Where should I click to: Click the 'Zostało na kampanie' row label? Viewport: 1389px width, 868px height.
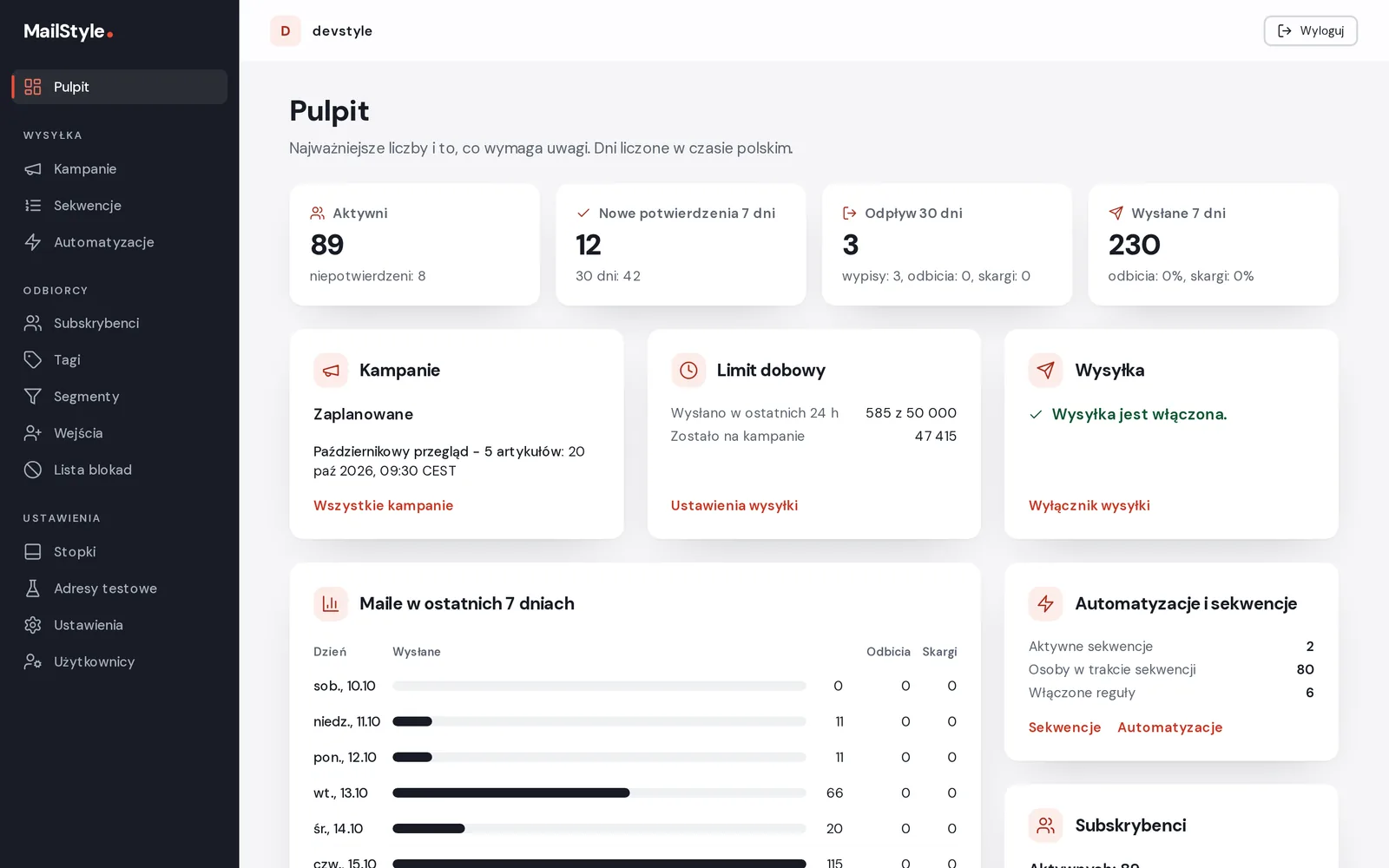737,437
